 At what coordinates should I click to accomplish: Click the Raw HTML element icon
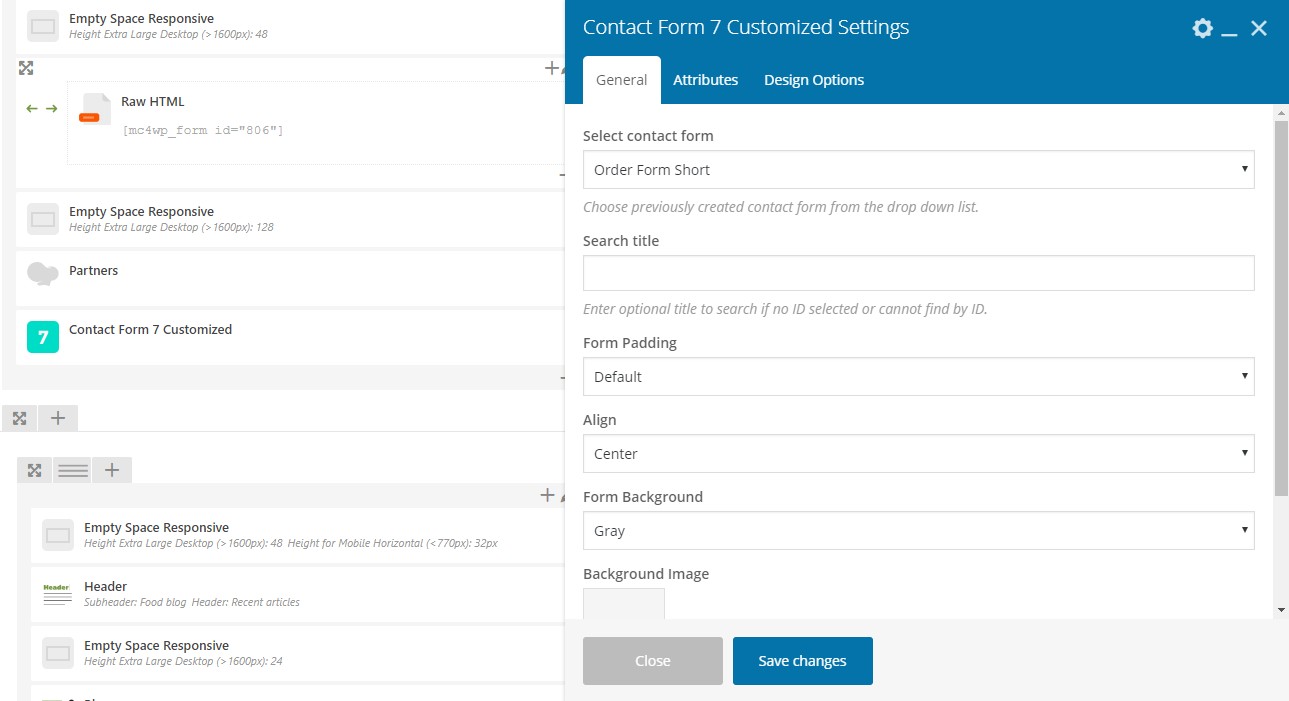click(x=95, y=109)
